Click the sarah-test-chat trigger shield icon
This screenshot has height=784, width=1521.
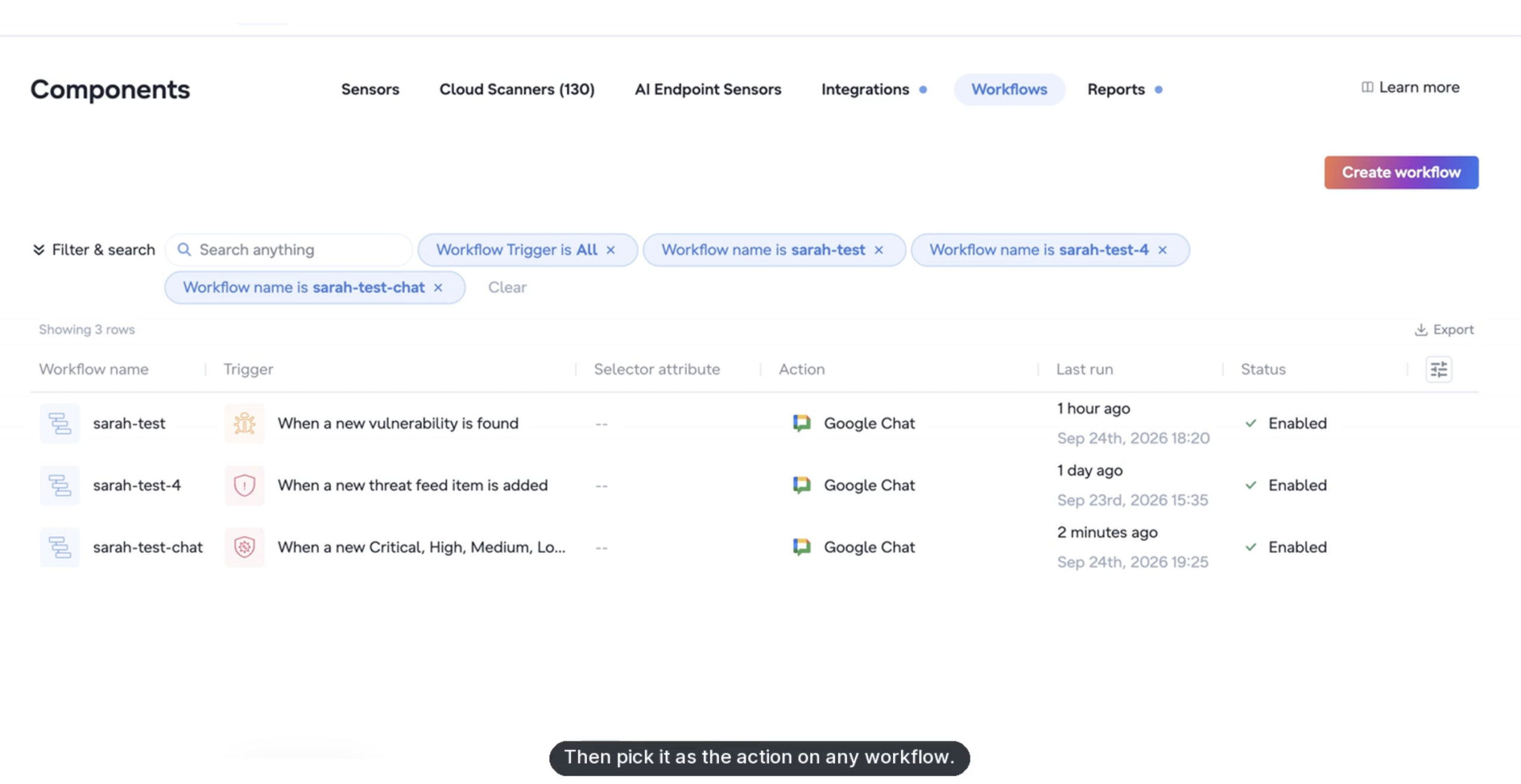click(244, 547)
